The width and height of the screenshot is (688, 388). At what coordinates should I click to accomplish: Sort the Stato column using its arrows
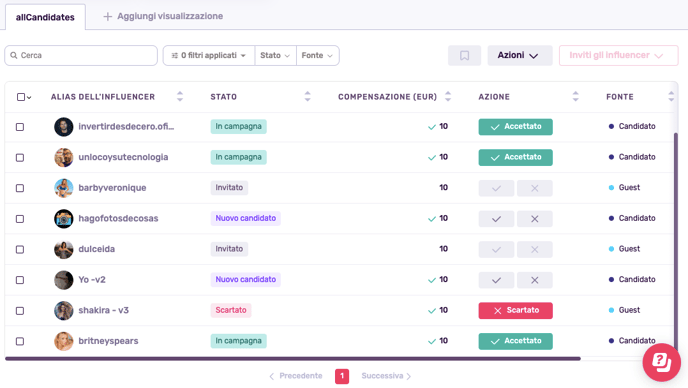click(x=307, y=97)
